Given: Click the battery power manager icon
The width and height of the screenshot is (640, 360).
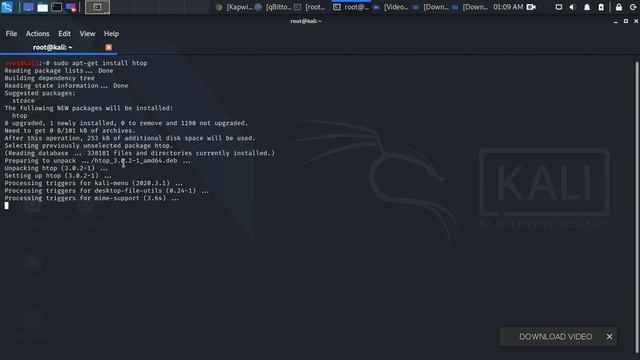Looking at the screenshot, I should pos(601,7).
